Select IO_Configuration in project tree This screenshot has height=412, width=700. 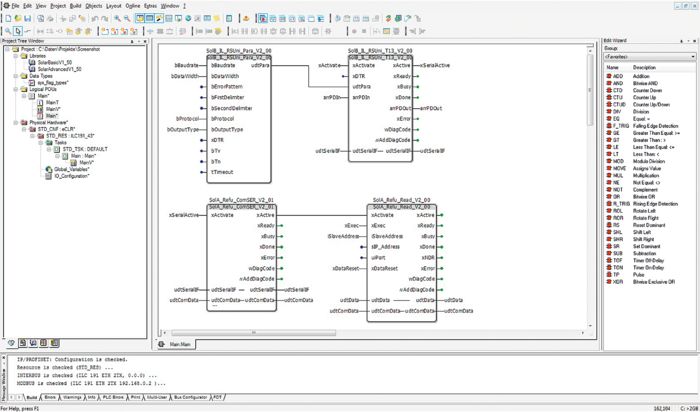[72, 176]
